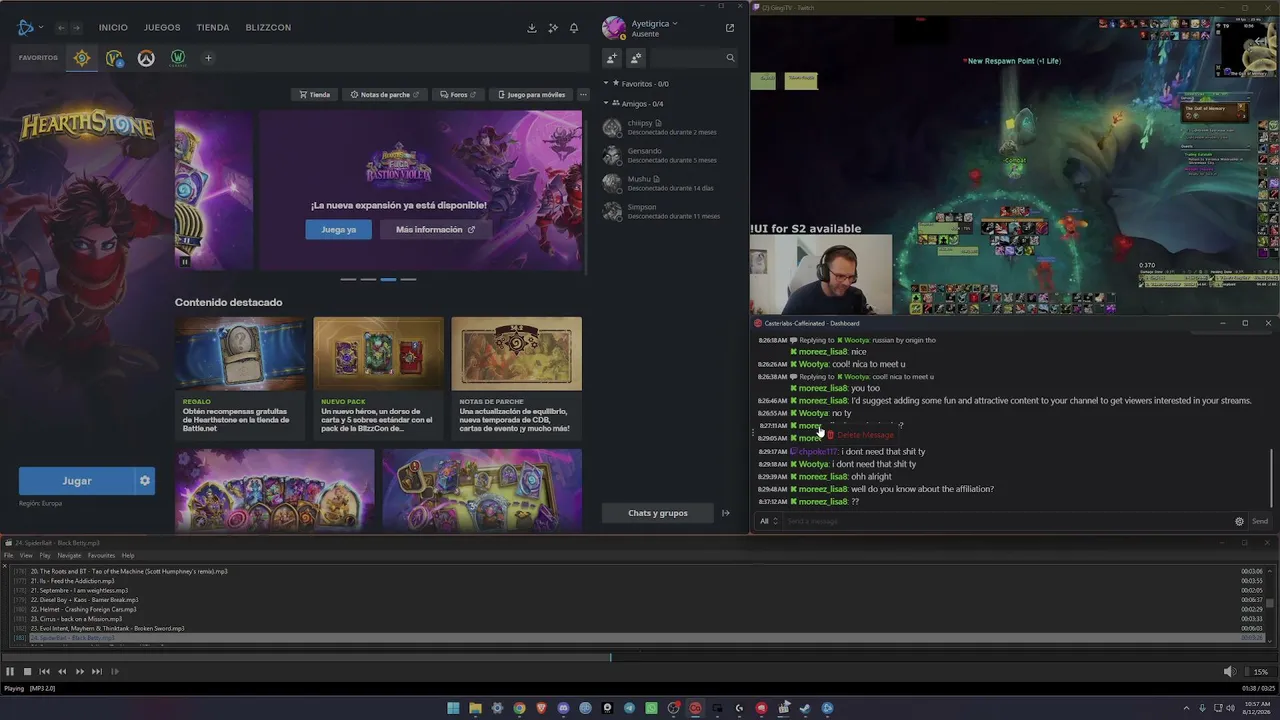Open File Explorer from the taskbar
The image size is (1280, 720).
475,709
